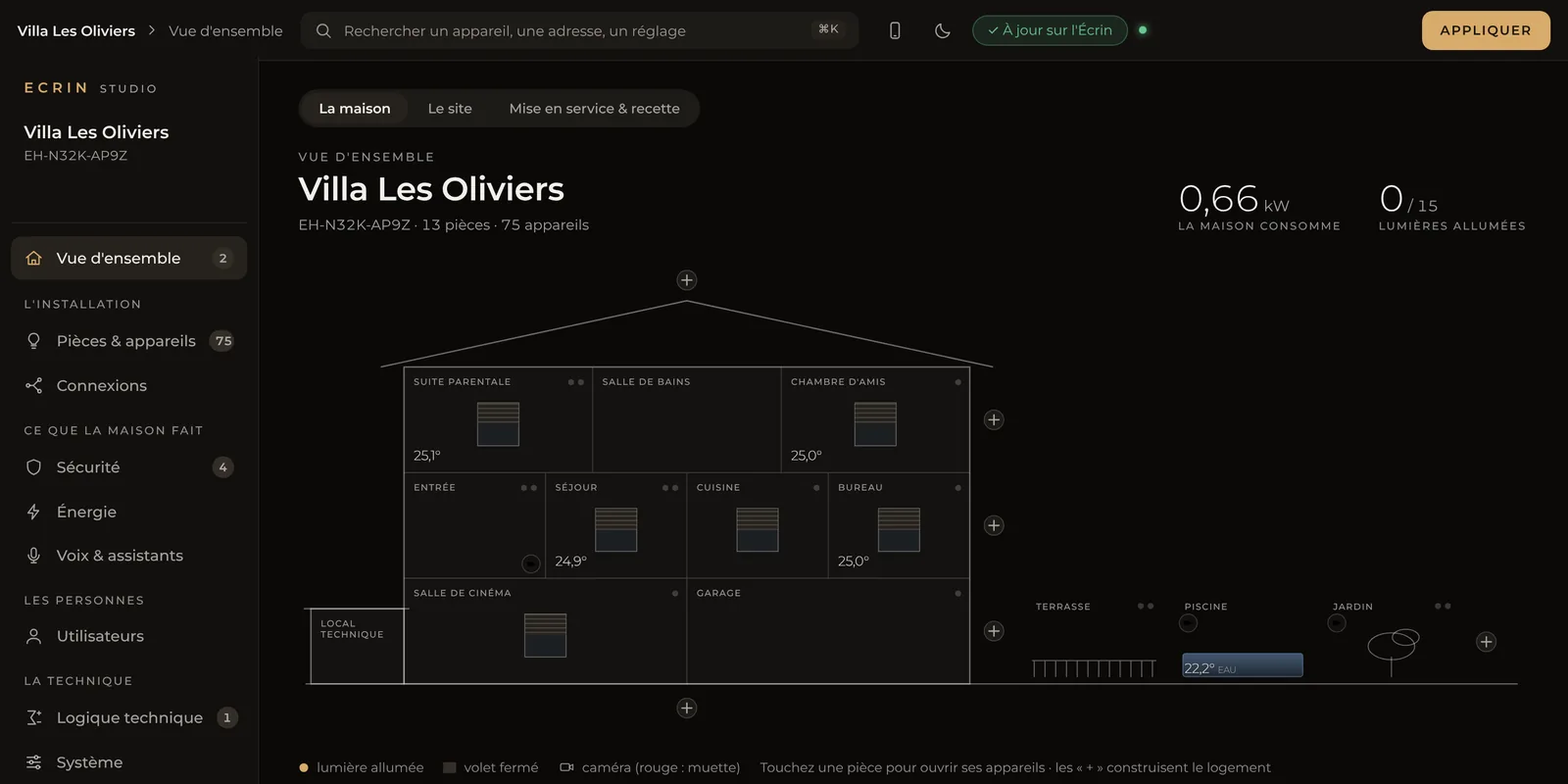Image resolution: width=1568 pixels, height=784 pixels.
Task: Click the Entrée light indicator dots
Action: click(529, 488)
